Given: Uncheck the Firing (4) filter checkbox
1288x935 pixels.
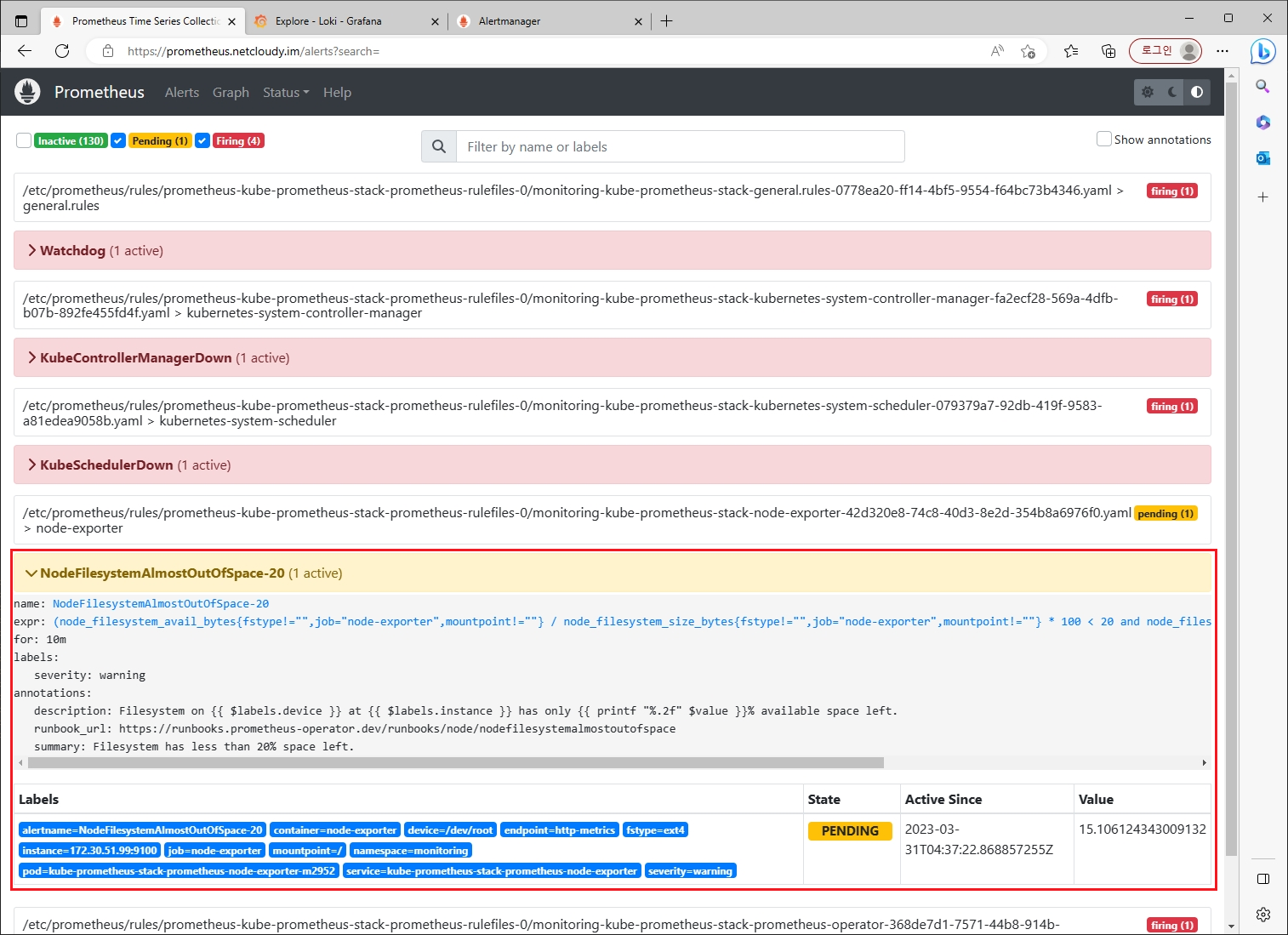Looking at the screenshot, I should (x=202, y=140).
